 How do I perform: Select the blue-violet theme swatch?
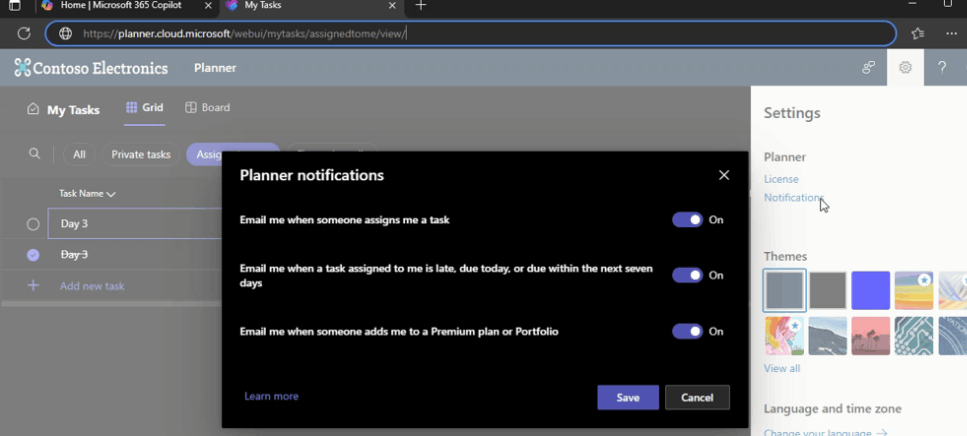tap(871, 290)
